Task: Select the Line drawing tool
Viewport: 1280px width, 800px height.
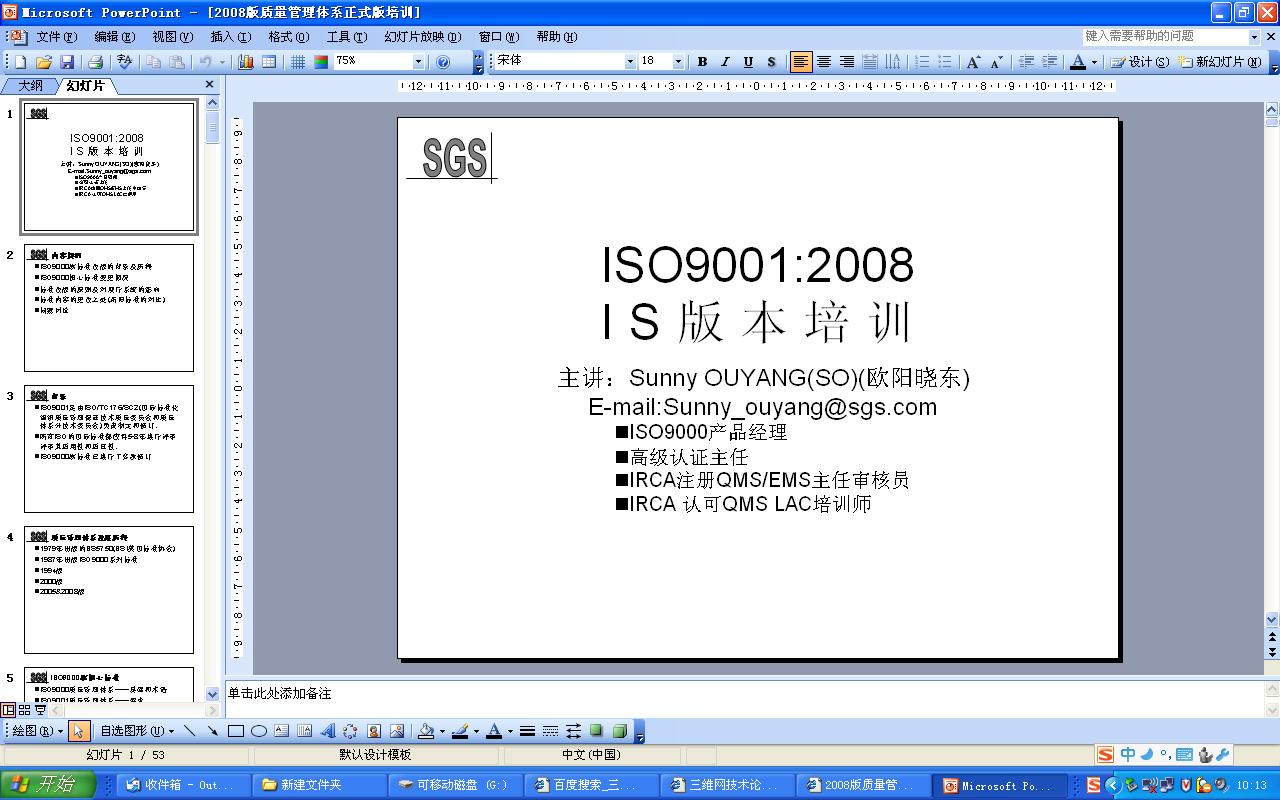Action: point(189,731)
